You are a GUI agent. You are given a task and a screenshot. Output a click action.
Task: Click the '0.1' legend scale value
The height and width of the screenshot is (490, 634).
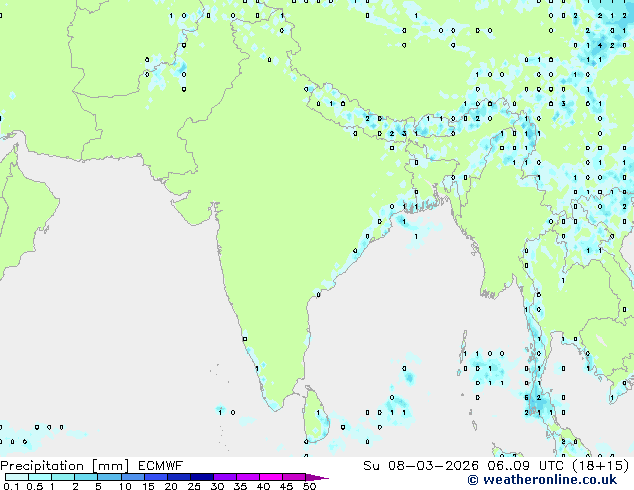point(11,486)
